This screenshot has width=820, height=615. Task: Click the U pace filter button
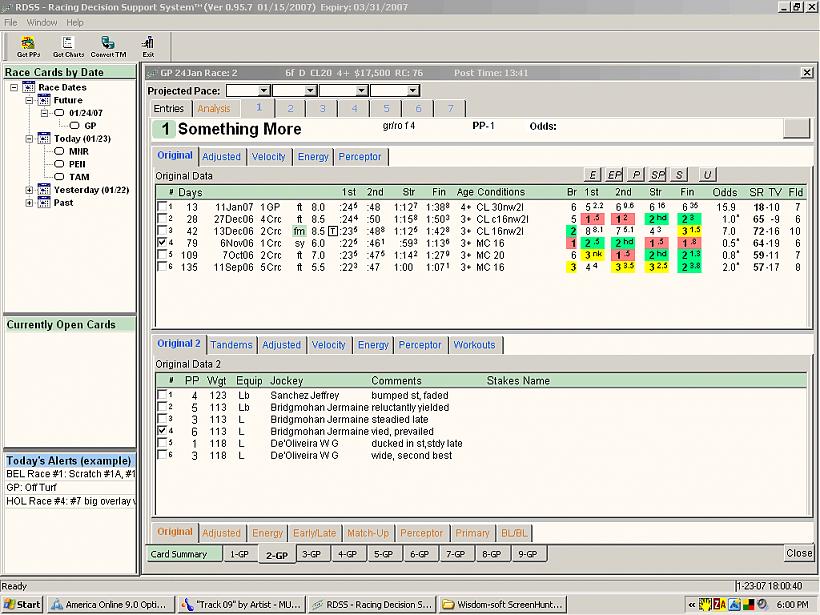(x=707, y=175)
